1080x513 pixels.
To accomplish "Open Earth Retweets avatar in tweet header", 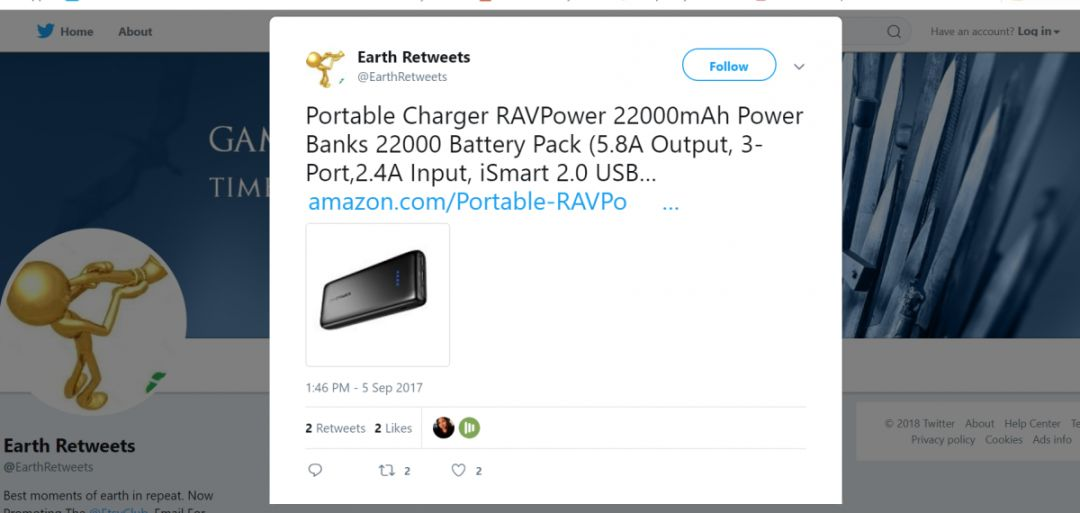I will 325,67.
